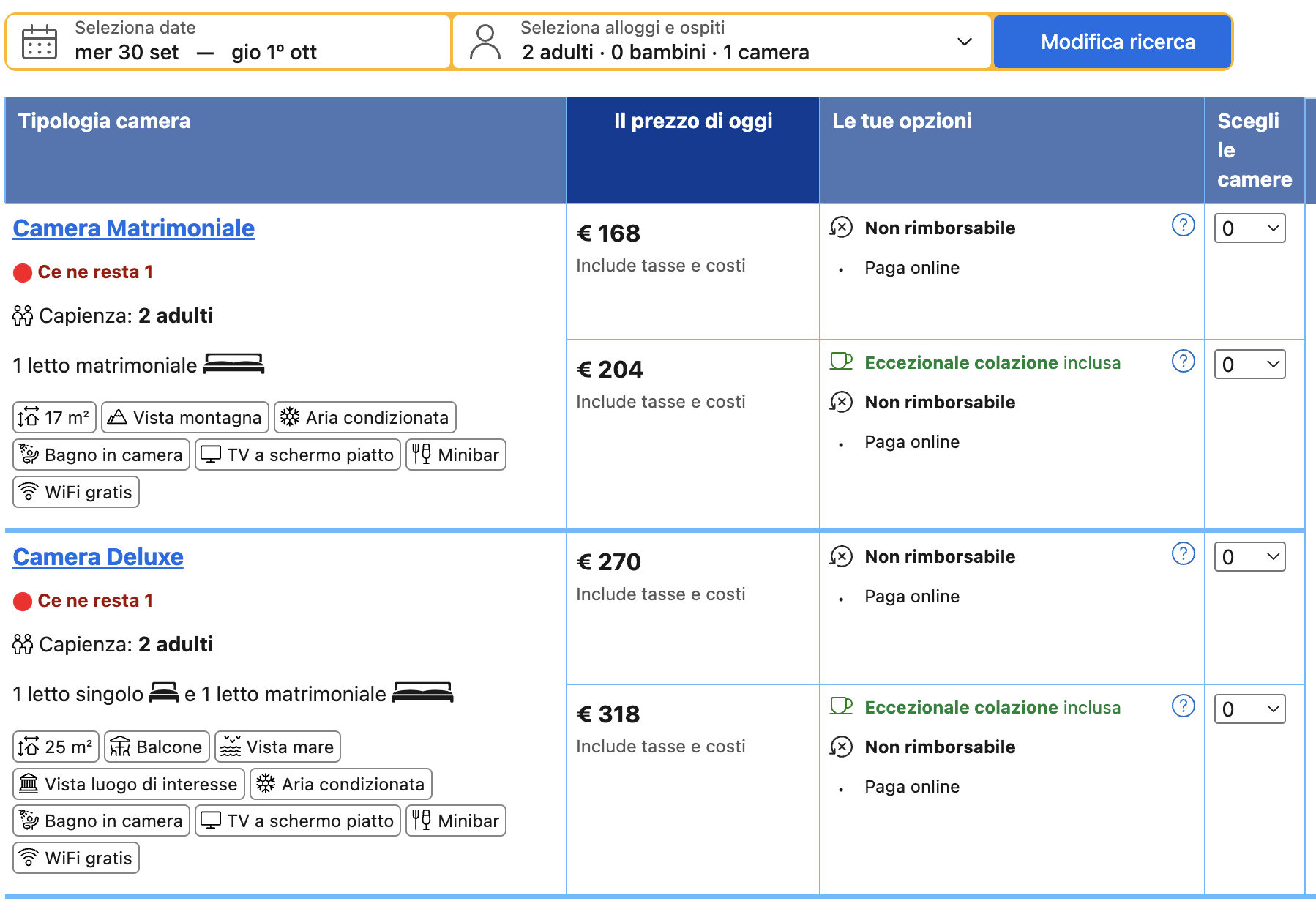Viewport: 1316px width, 912px height.
Task: Open the Camera Matrimoniale link
Action: 134,228
